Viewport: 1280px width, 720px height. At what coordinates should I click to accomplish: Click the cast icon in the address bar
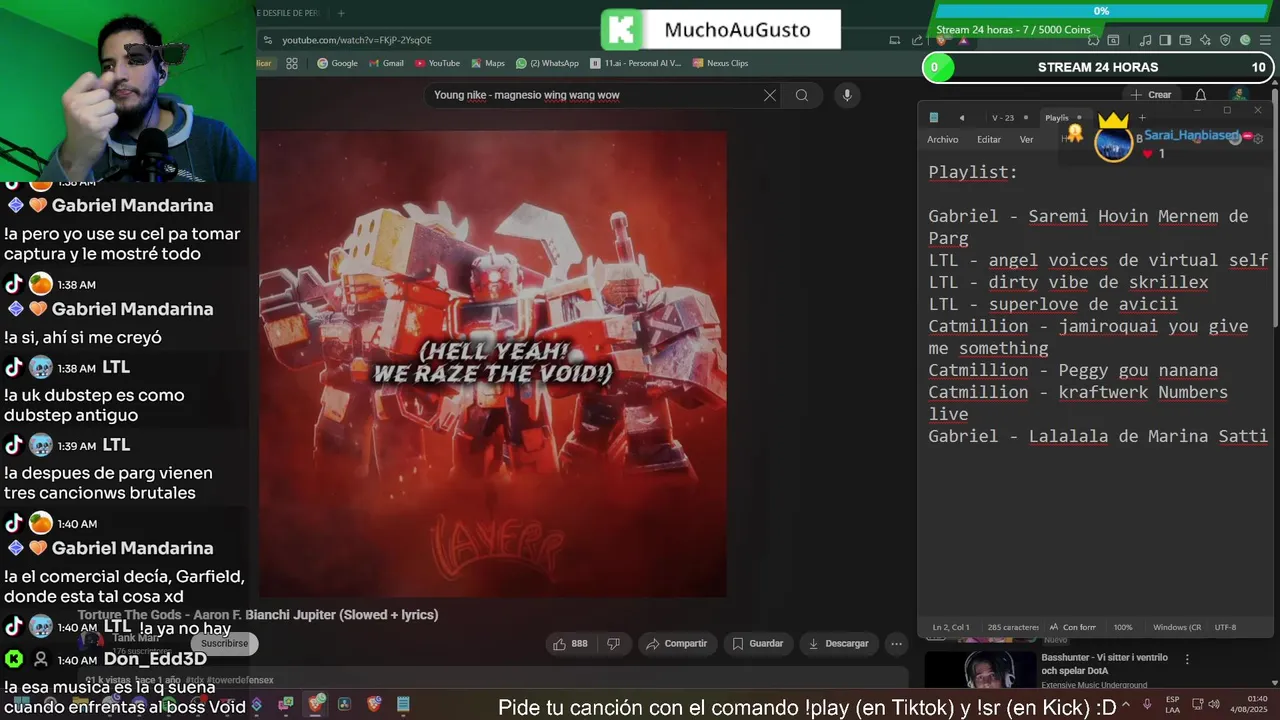(x=895, y=40)
